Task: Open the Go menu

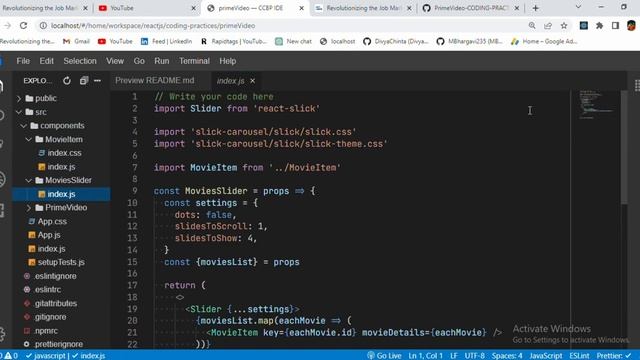Action: pyautogui.click(x=139, y=61)
